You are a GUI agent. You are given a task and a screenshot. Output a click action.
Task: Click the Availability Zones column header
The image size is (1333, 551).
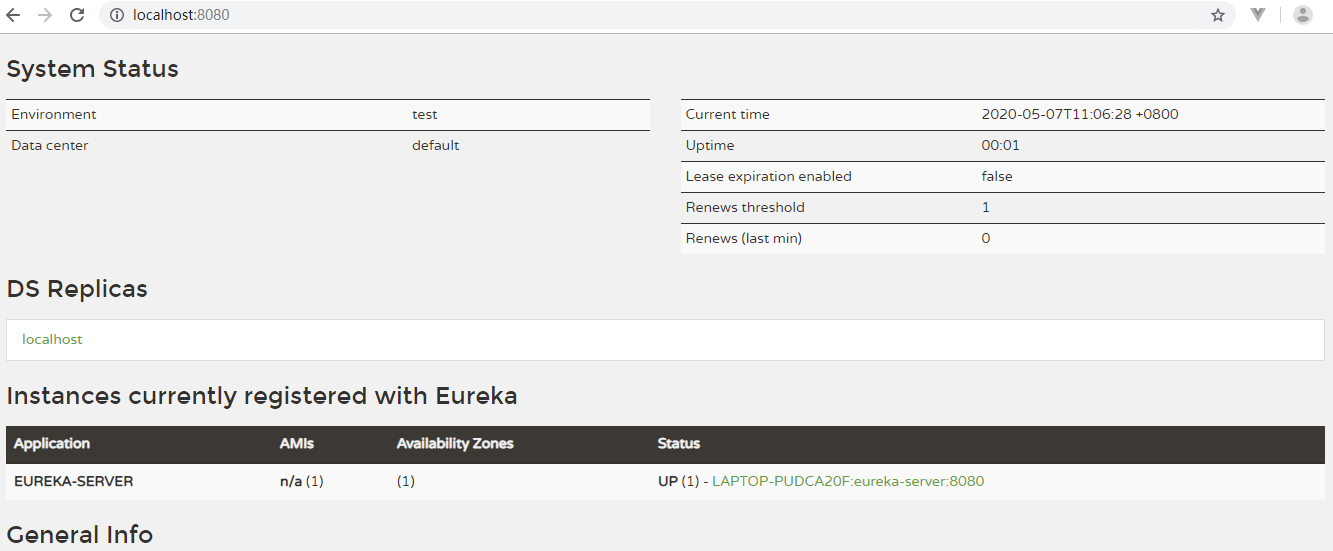click(x=455, y=444)
